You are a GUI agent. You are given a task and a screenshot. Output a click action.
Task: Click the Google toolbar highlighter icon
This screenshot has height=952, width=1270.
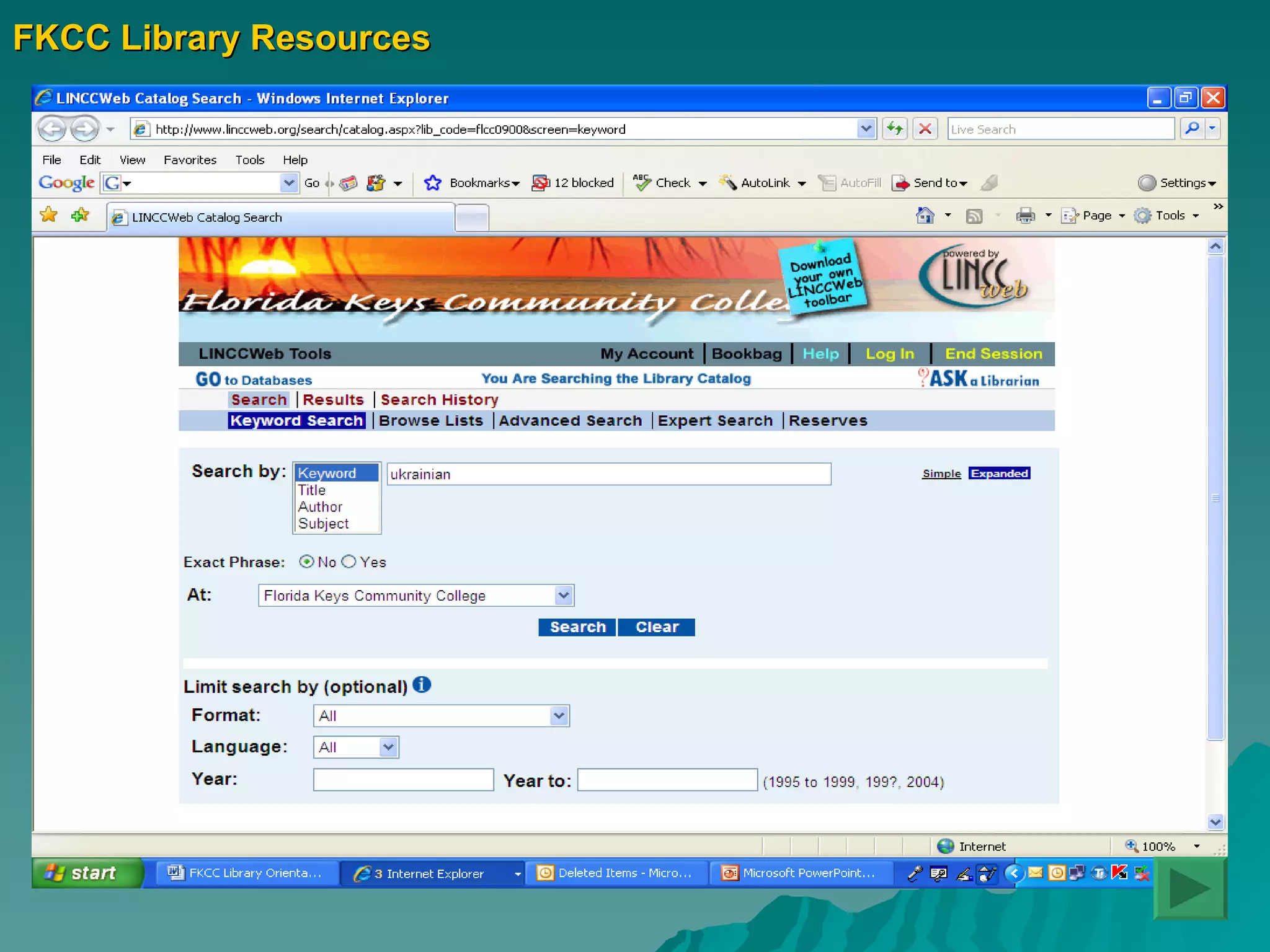(990, 183)
